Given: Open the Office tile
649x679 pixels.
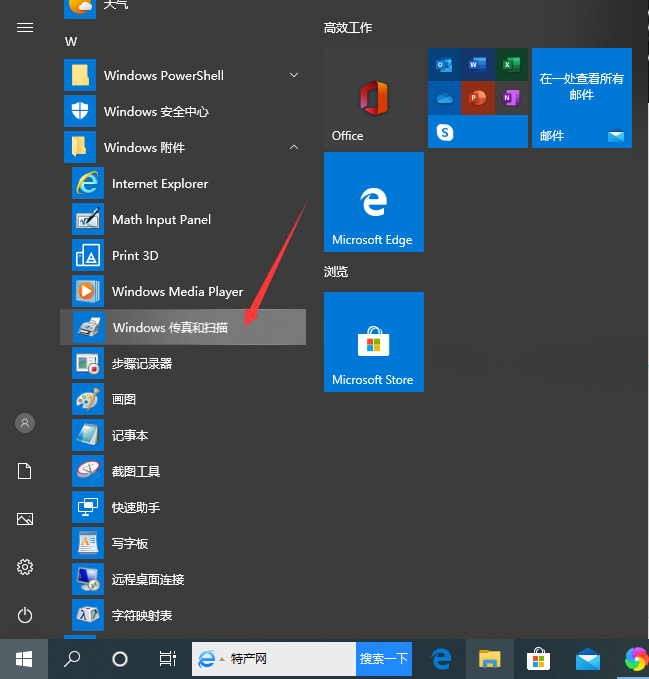Looking at the screenshot, I should pyautogui.click(x=374, y=98).
